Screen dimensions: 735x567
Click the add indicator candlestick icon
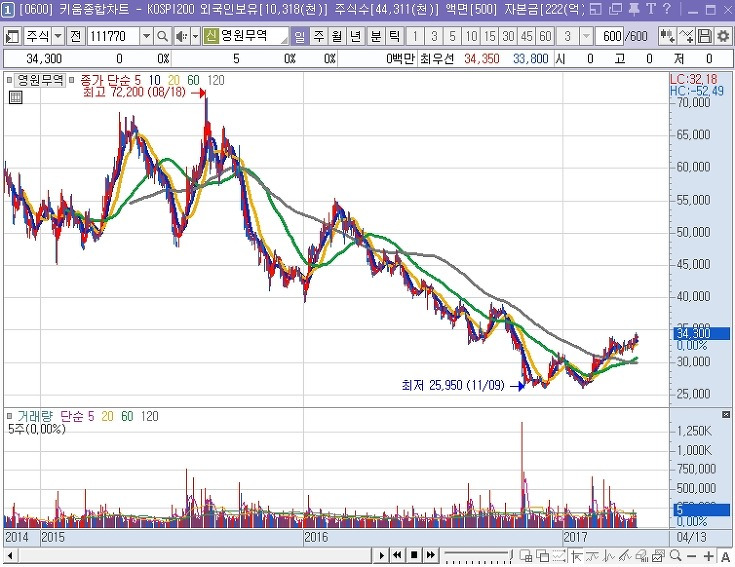pos(667,36)
